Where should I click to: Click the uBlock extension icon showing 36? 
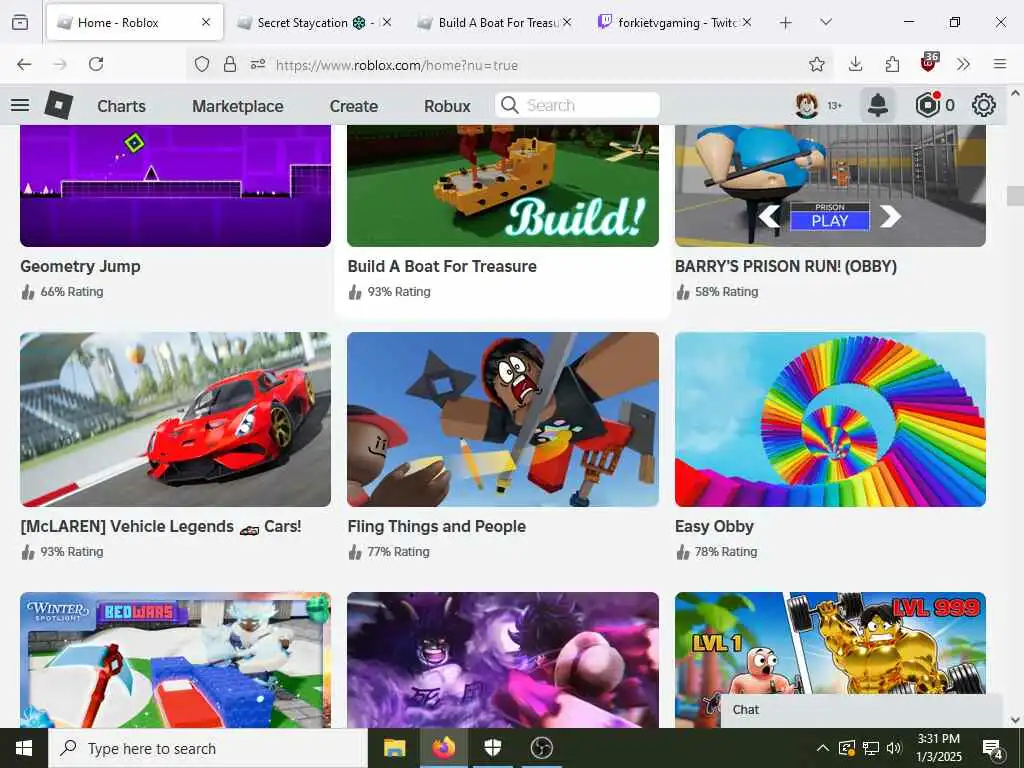[929, 63]
